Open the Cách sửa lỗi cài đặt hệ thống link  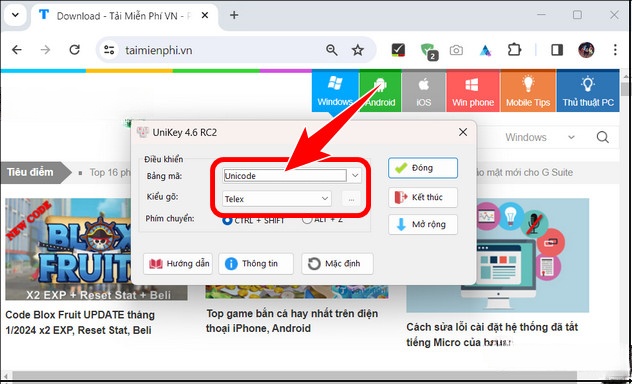[492, 334]
